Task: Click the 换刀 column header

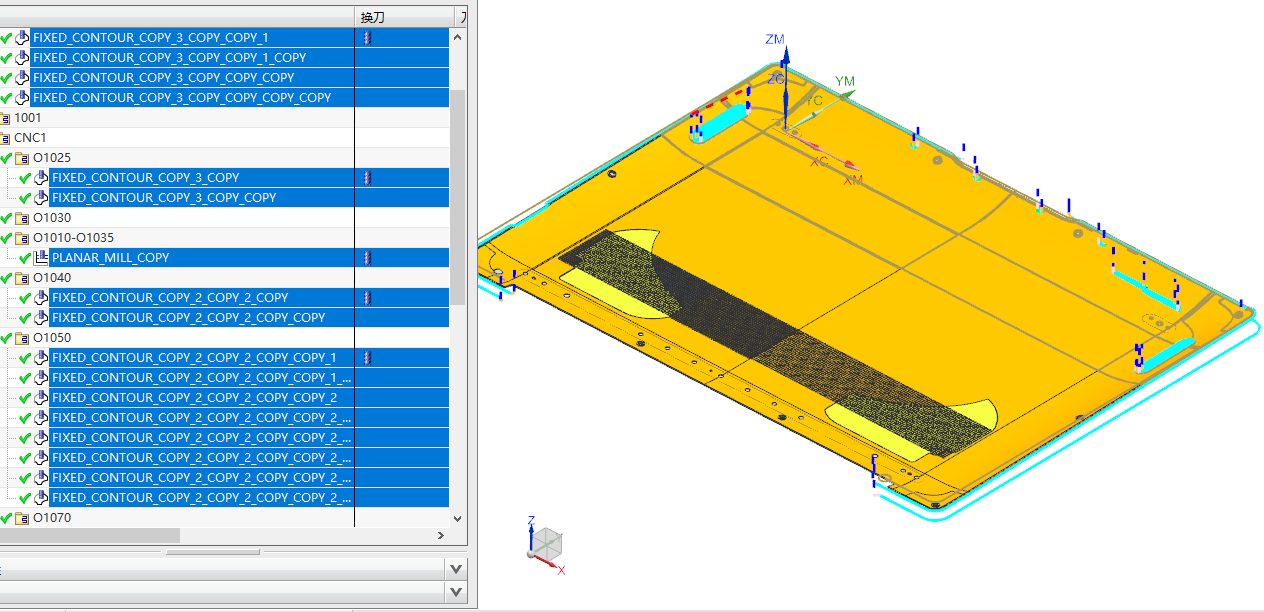Action: [x=404, y=17]
